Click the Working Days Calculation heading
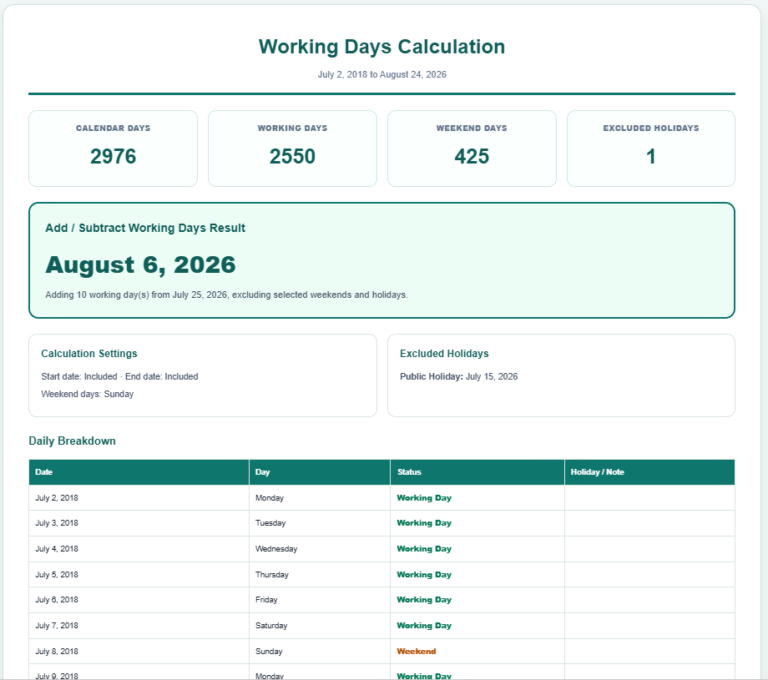This screenshot has width=768, height=680. pyautogui.click(x=382, y=47)
